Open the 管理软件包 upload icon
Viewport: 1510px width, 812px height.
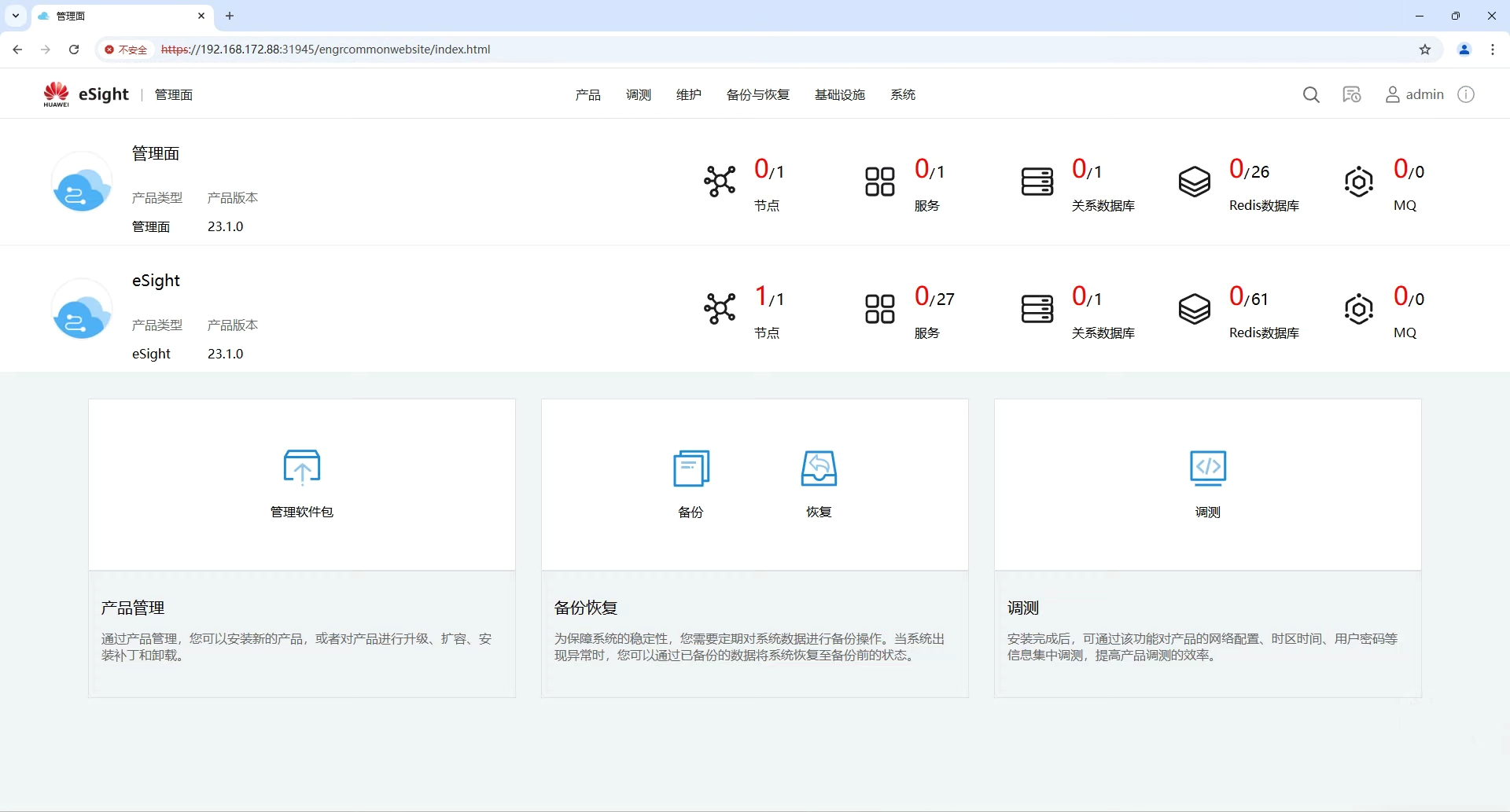coord(302,468)
